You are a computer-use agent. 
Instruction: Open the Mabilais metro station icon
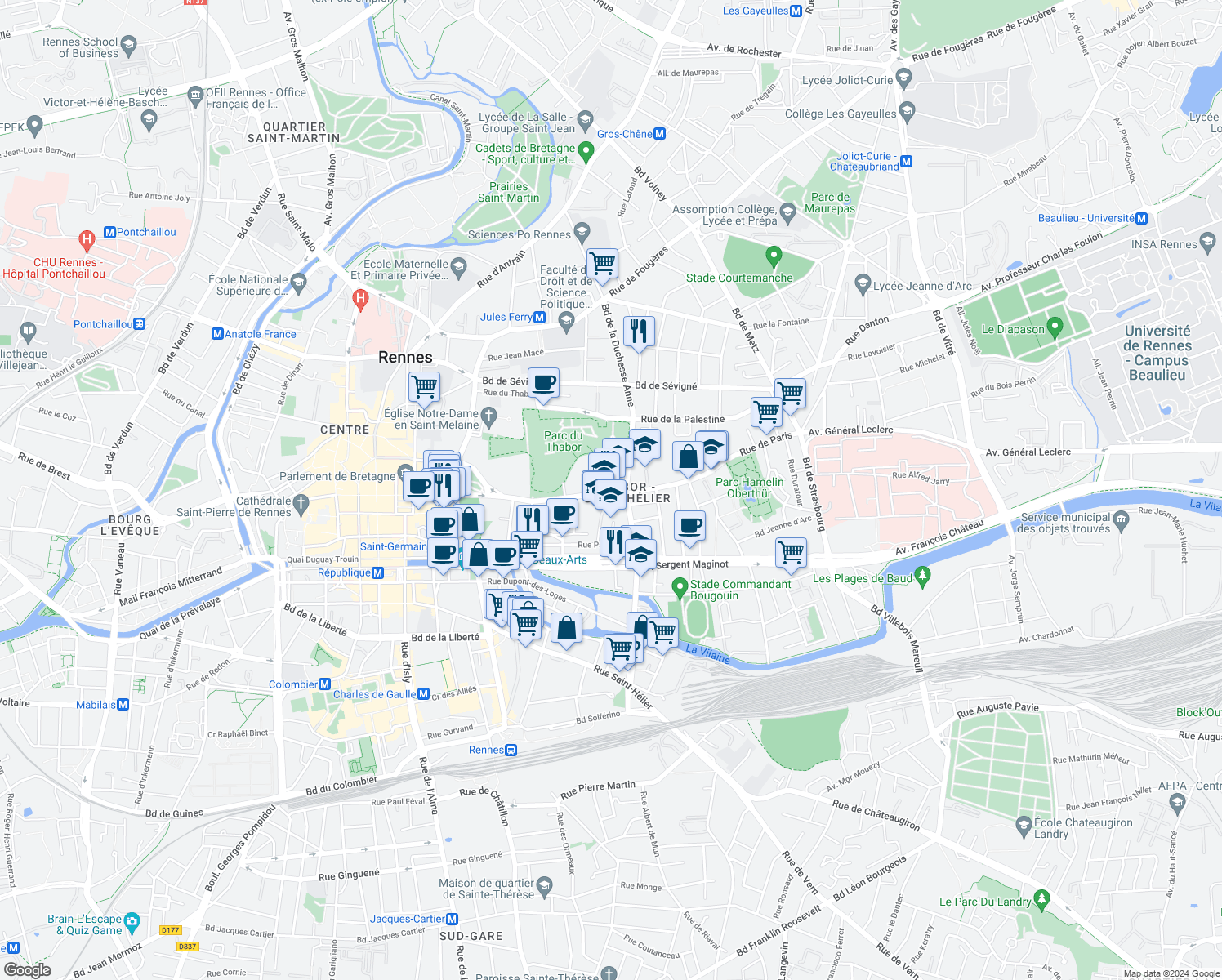tap(123, 705)
